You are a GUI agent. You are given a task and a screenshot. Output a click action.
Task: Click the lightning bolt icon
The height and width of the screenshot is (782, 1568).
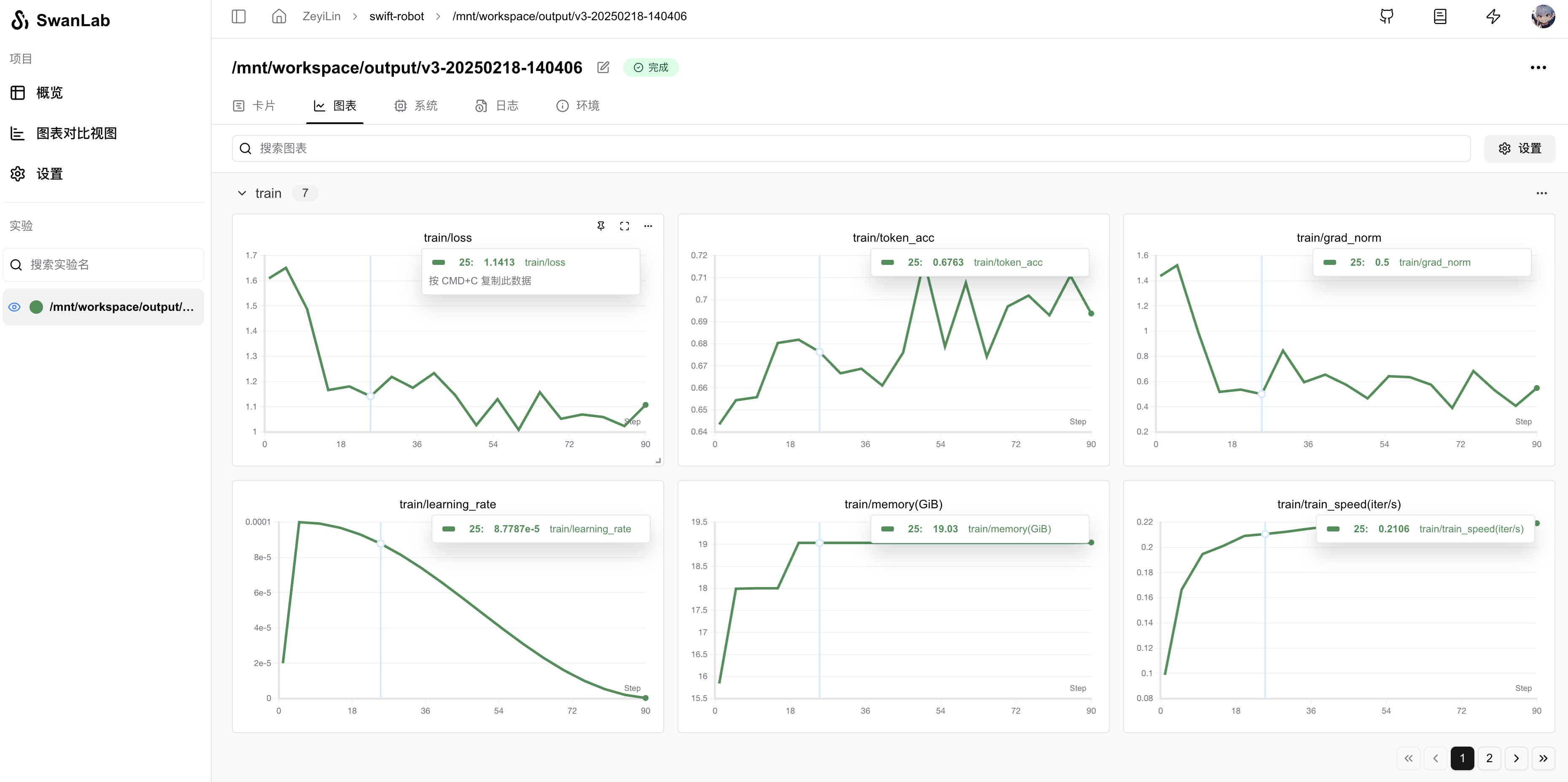[1493, 16]
